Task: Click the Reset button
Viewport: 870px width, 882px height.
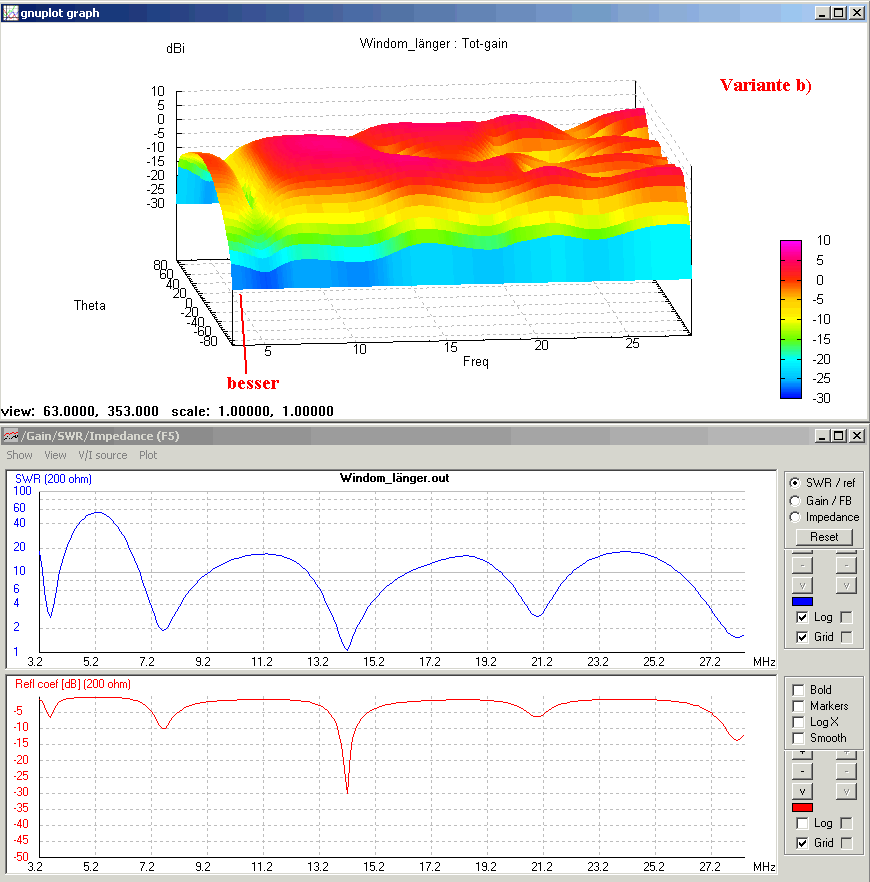Action: (824, 537)
